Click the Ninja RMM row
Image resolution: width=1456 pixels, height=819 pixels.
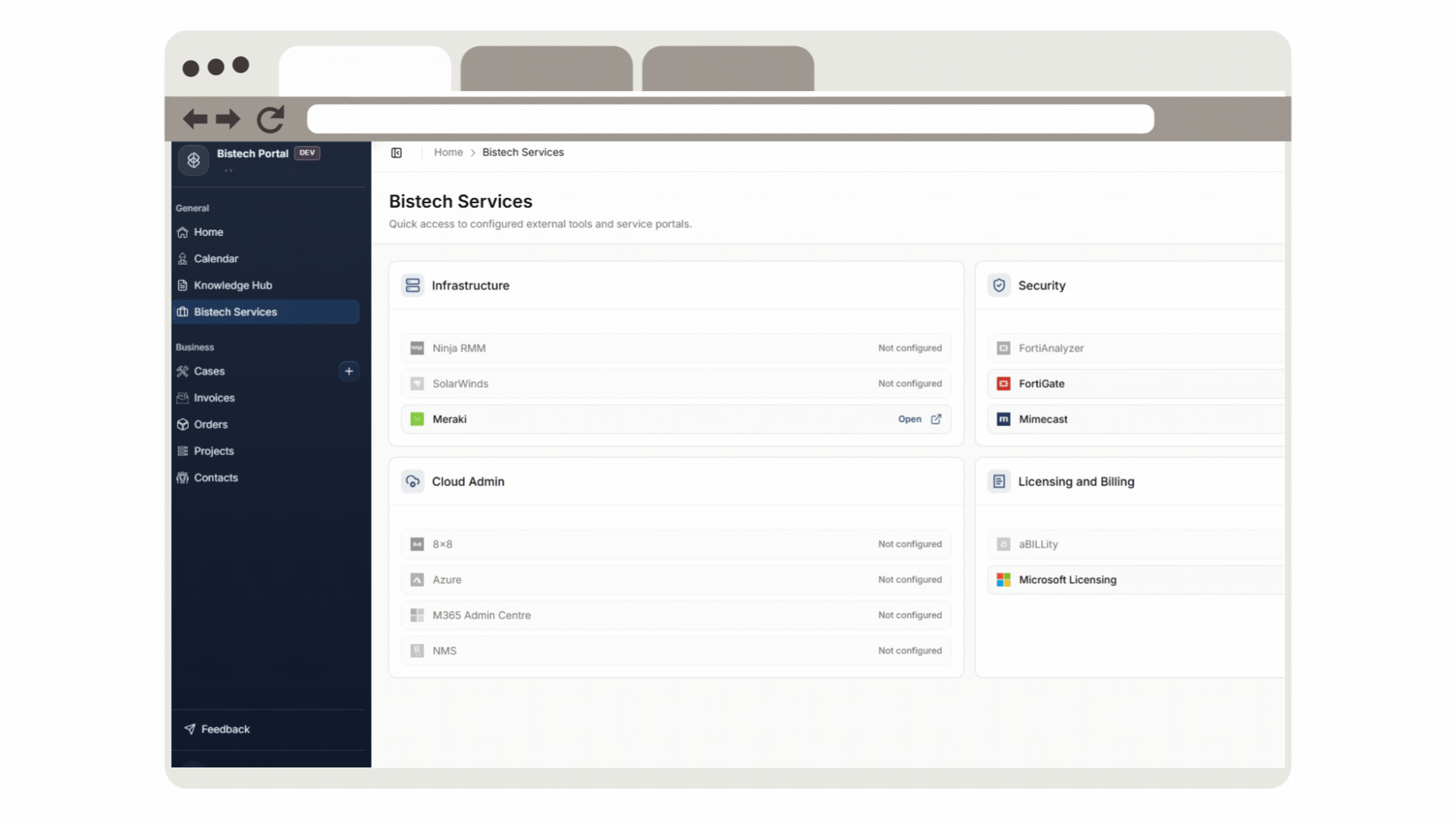tap(676, 348)
